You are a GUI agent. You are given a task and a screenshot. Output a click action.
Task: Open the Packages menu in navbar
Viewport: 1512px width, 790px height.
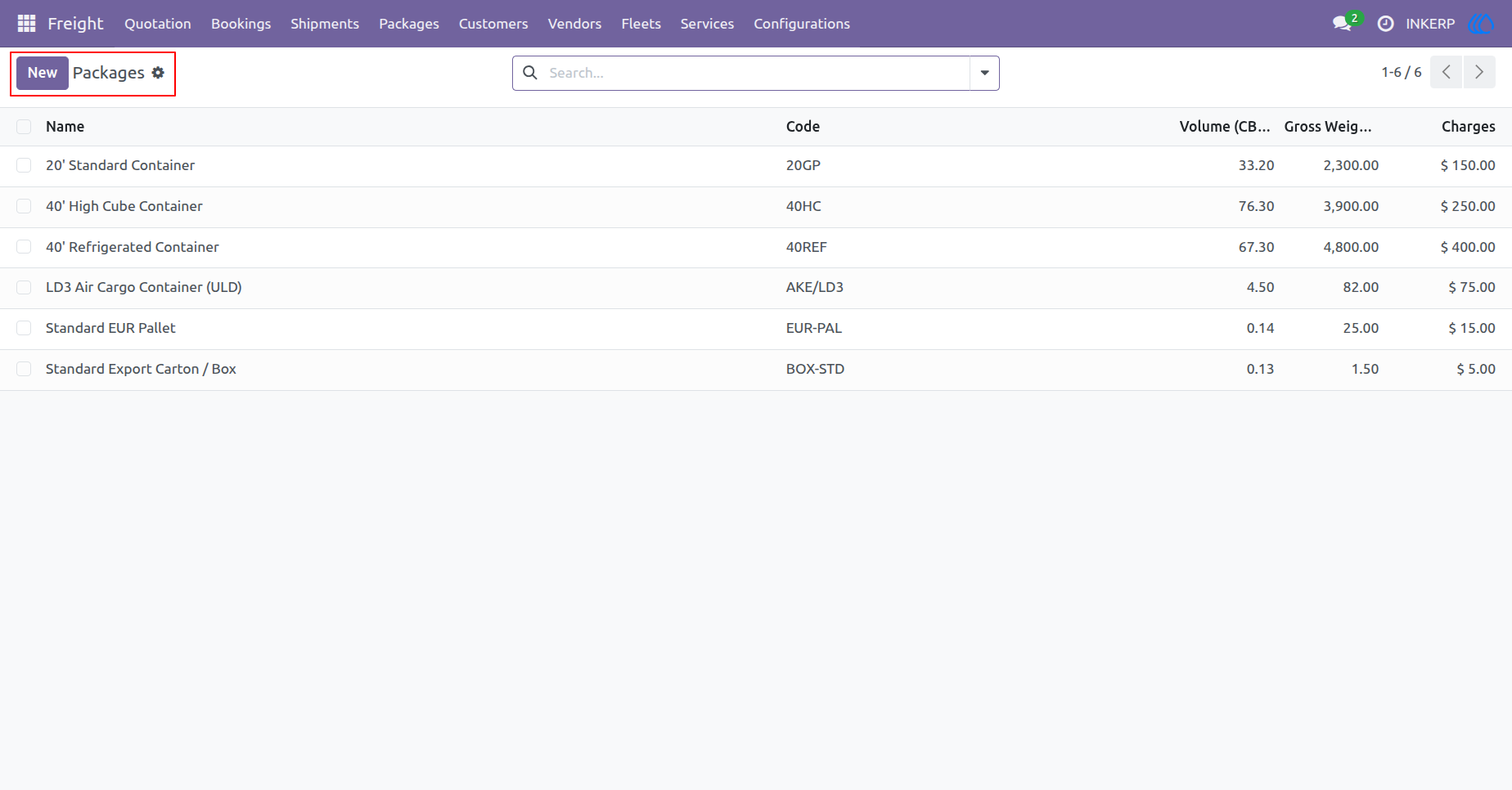pyautogui.click(x=409, y=24)
